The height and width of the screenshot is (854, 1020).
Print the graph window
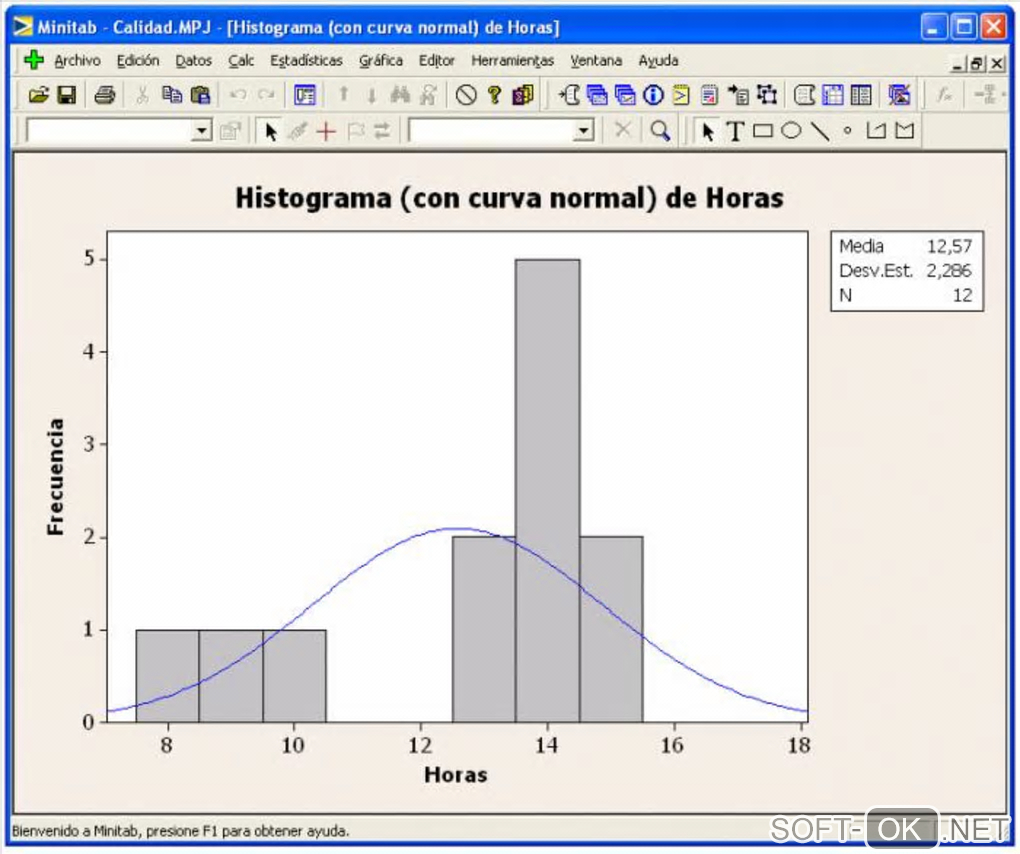pos(104,95)
